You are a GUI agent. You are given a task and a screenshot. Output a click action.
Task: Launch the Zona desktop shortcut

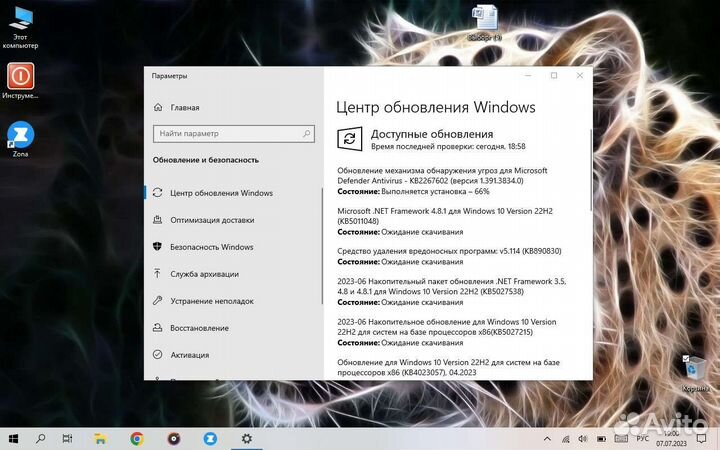point(20,137)
